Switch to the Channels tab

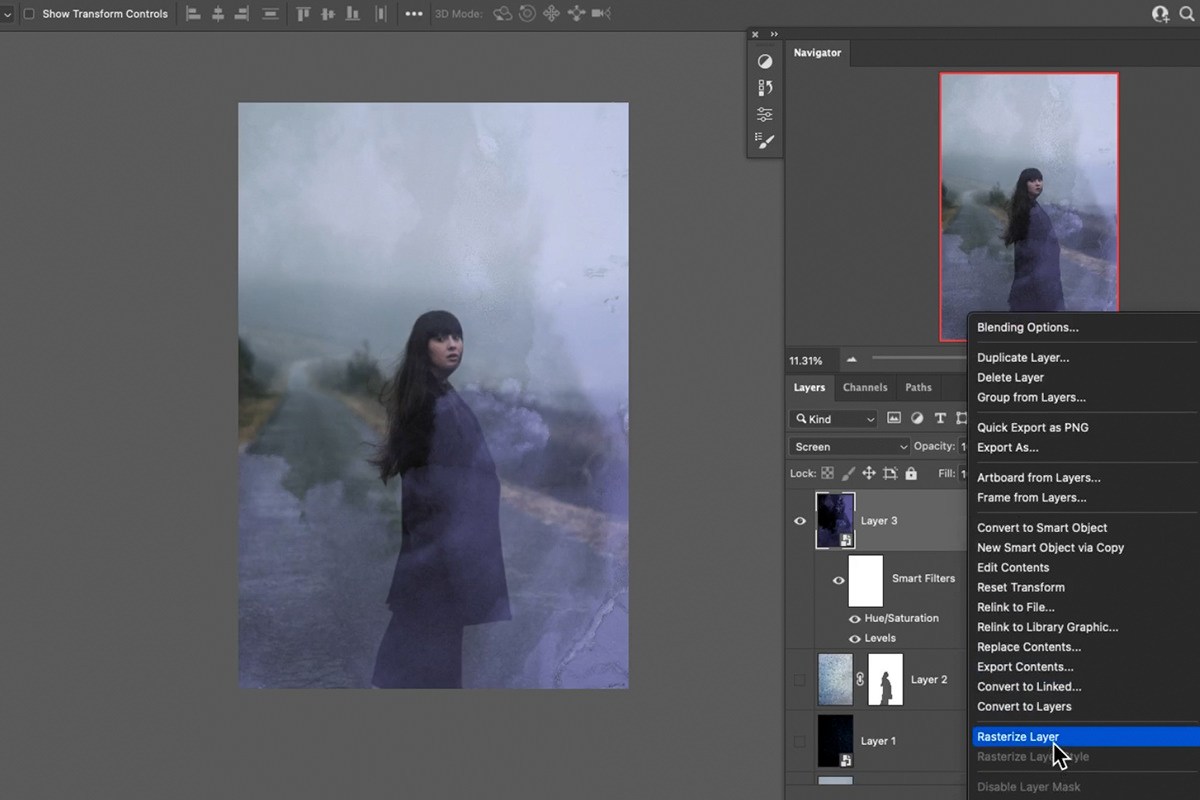point(865,387)
